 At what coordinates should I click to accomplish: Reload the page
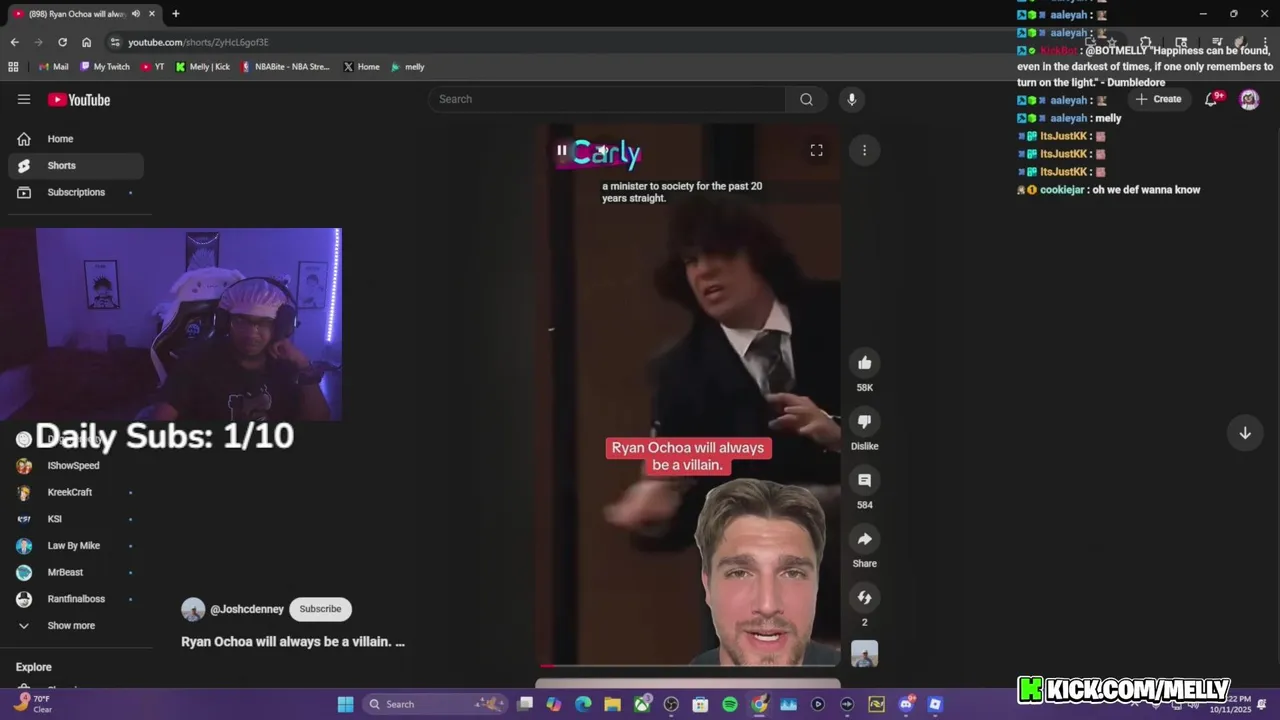tap(62, 42)
